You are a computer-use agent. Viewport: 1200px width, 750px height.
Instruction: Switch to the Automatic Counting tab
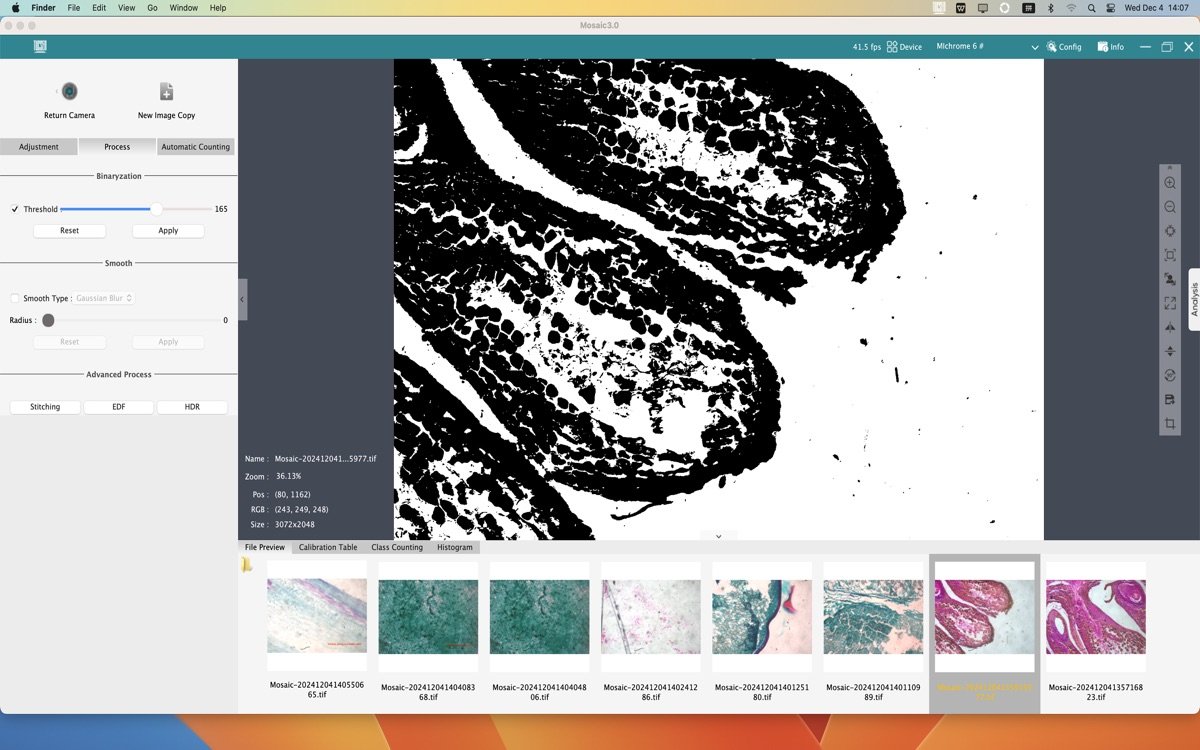(196, 147)
